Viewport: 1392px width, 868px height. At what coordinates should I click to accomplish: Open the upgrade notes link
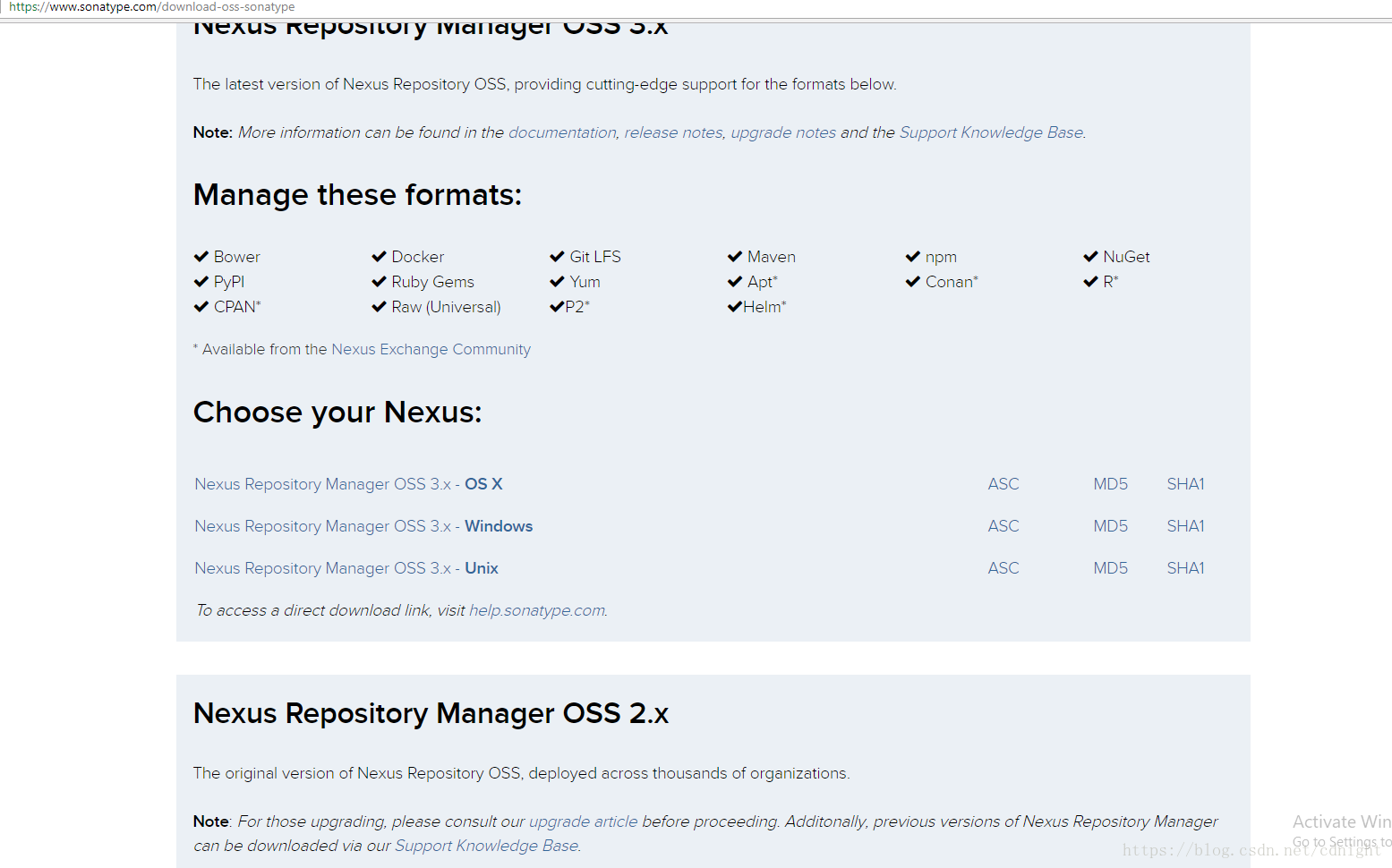point(783,132)
